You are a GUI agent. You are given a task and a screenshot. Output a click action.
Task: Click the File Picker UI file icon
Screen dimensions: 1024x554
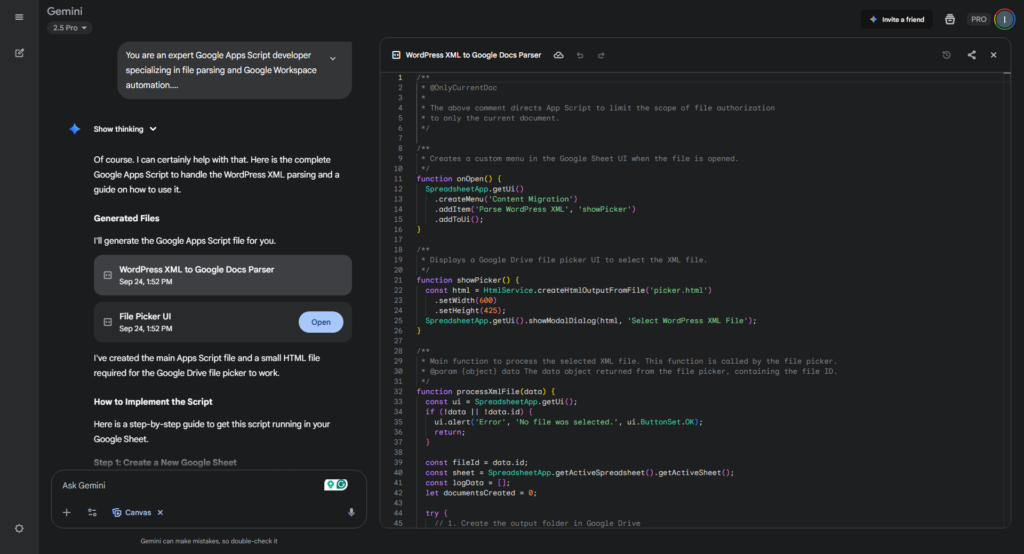(108, 322)
